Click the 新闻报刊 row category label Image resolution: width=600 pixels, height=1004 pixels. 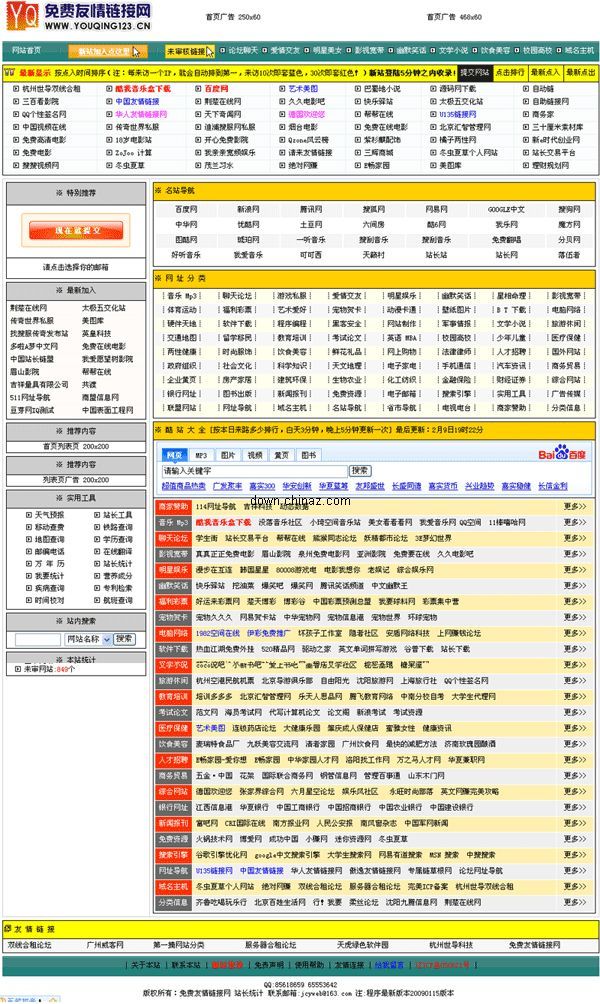click(x=173, y=823)
